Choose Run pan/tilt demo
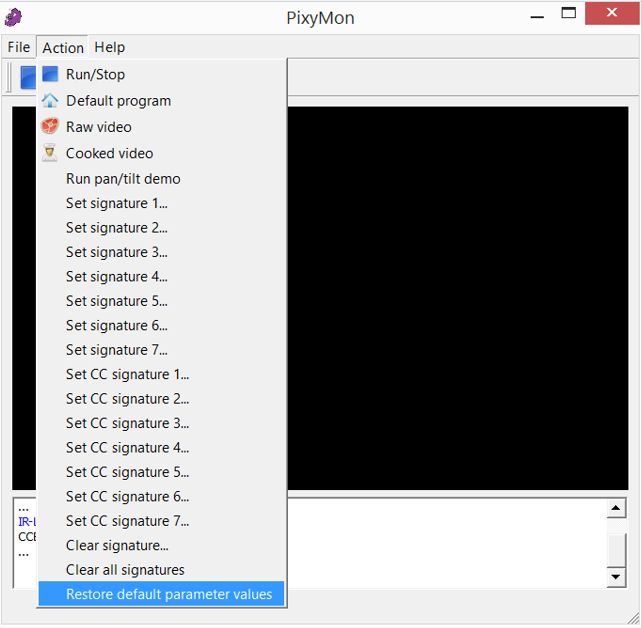The width and height of the screenshot is (641, 628). click(x=161, y=179)
